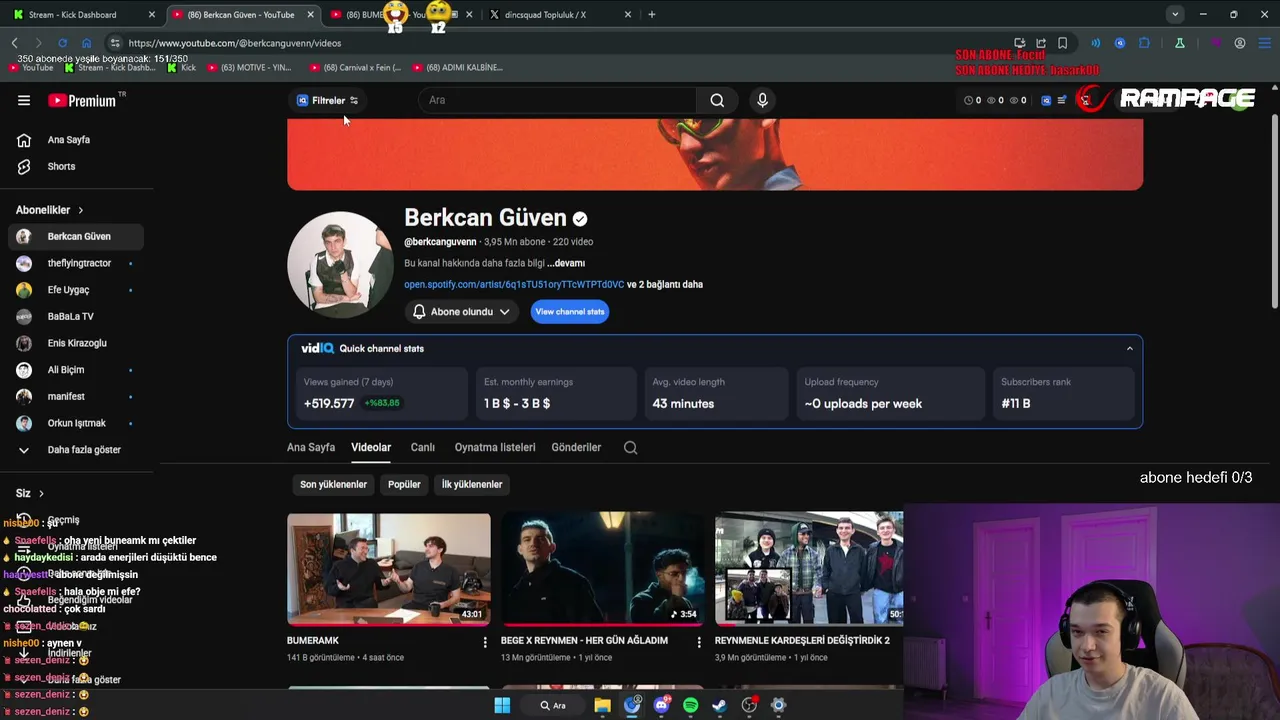This screenshot has height=720, width=1280.
Task: Open BUMERAMK video options menu
Action: tap(485, 642)
